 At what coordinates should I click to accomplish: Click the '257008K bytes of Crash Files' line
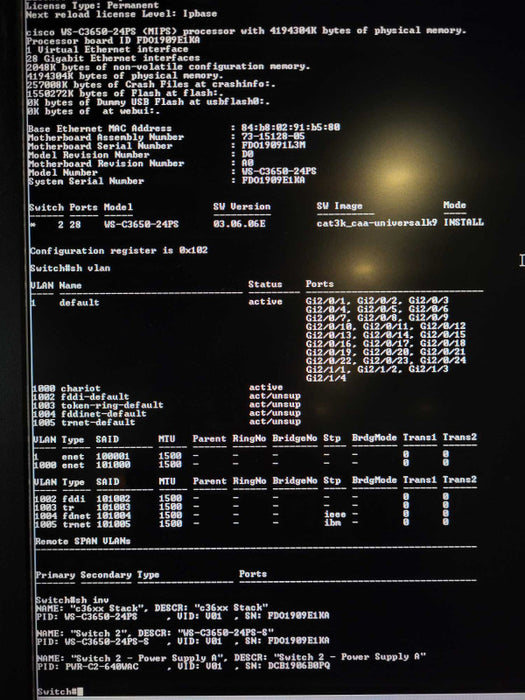click(x=151, y=84)
